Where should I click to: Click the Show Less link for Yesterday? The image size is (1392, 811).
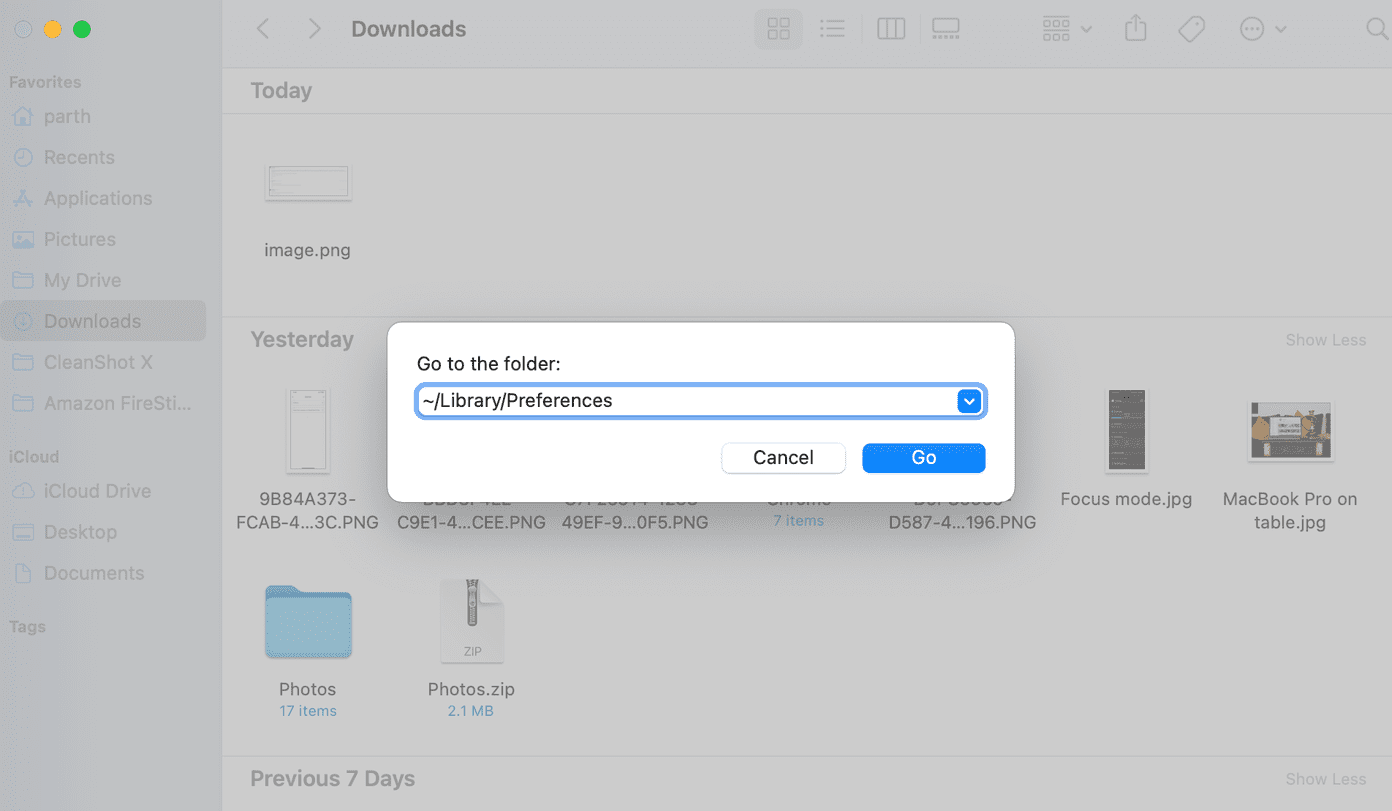[1325, 340]
